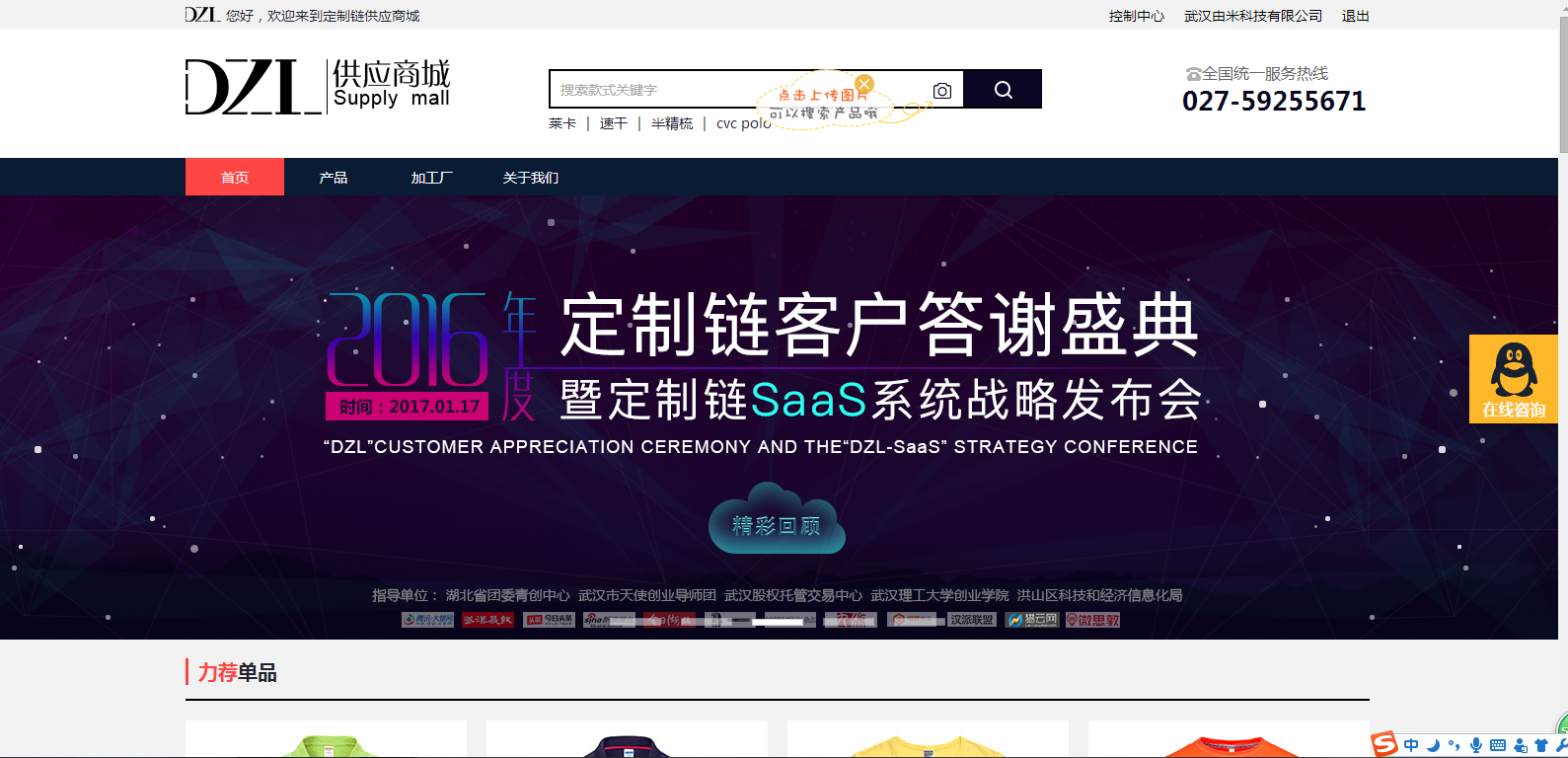Open the 加工厂 navigation tab
The width and height of the screenshot is (1568, 758).
431,178
